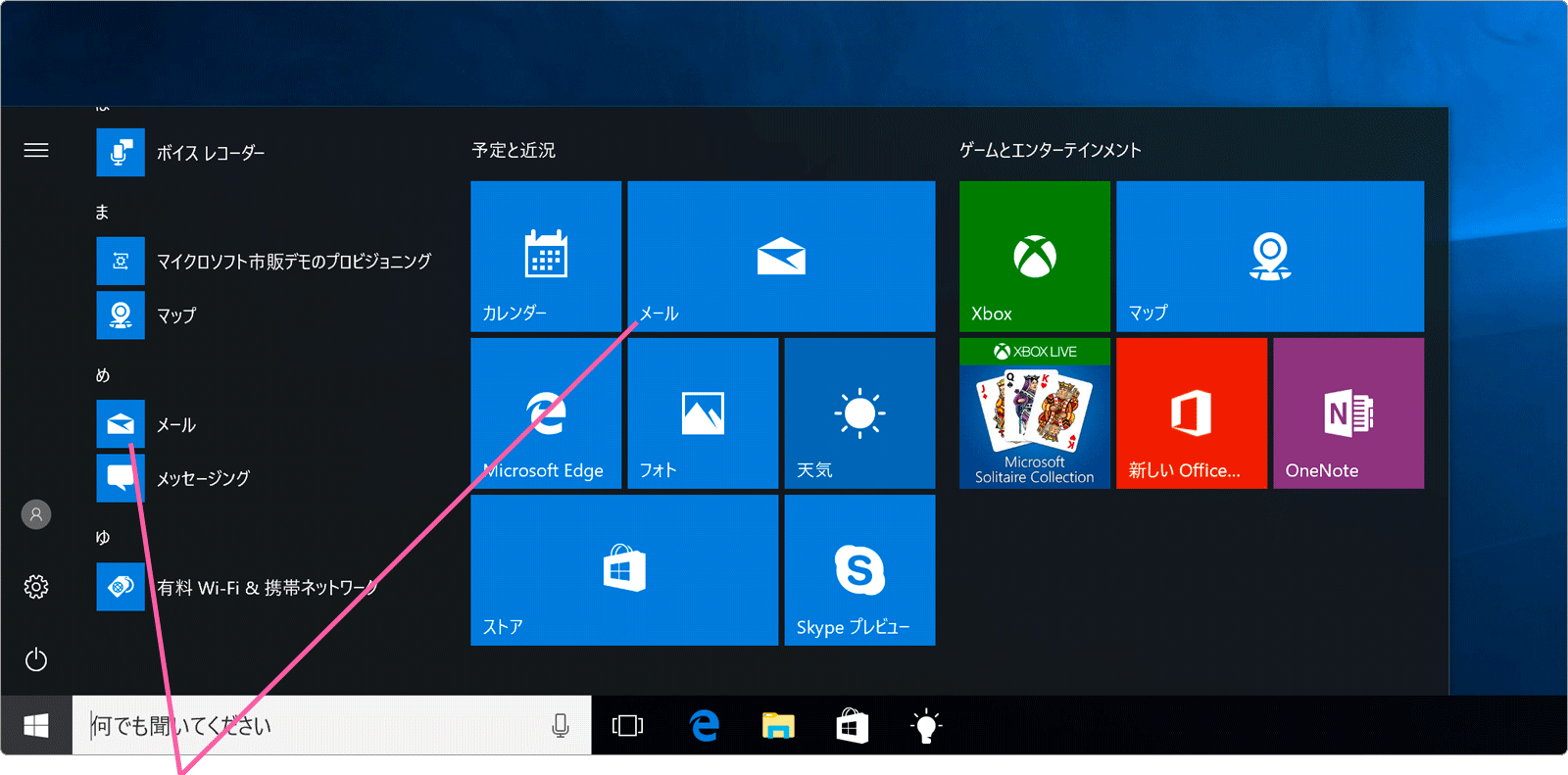
Task: Click the ゲームとエンターテインメント group header
Action: tap(1050, 150)
